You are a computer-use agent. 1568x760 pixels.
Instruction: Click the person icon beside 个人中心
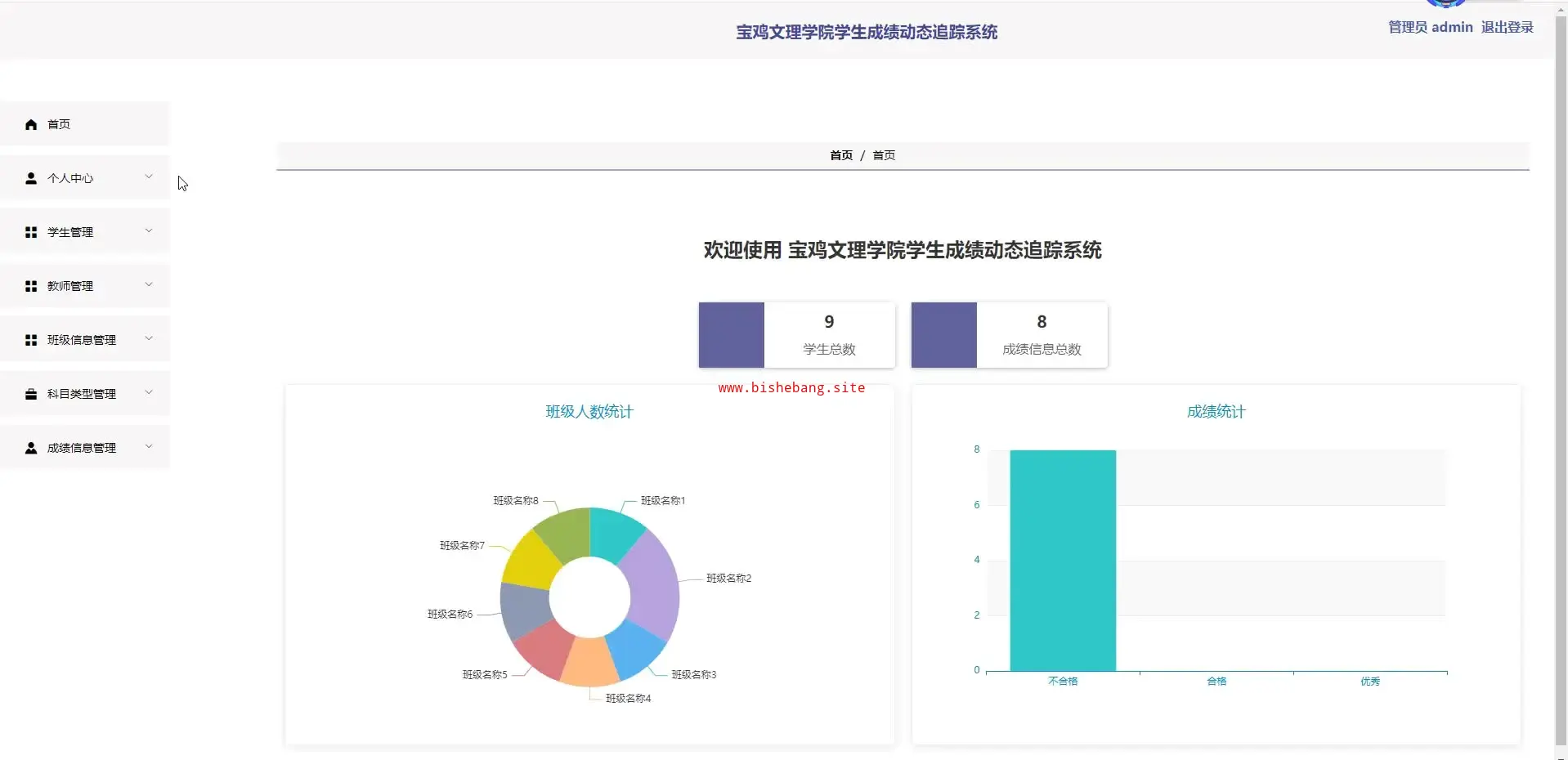pyautogui.click(x=31, y=178)
